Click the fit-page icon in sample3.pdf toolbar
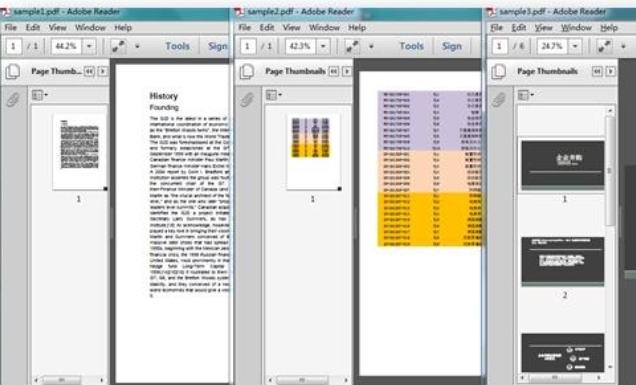636x385 pixels. point(604,46)
